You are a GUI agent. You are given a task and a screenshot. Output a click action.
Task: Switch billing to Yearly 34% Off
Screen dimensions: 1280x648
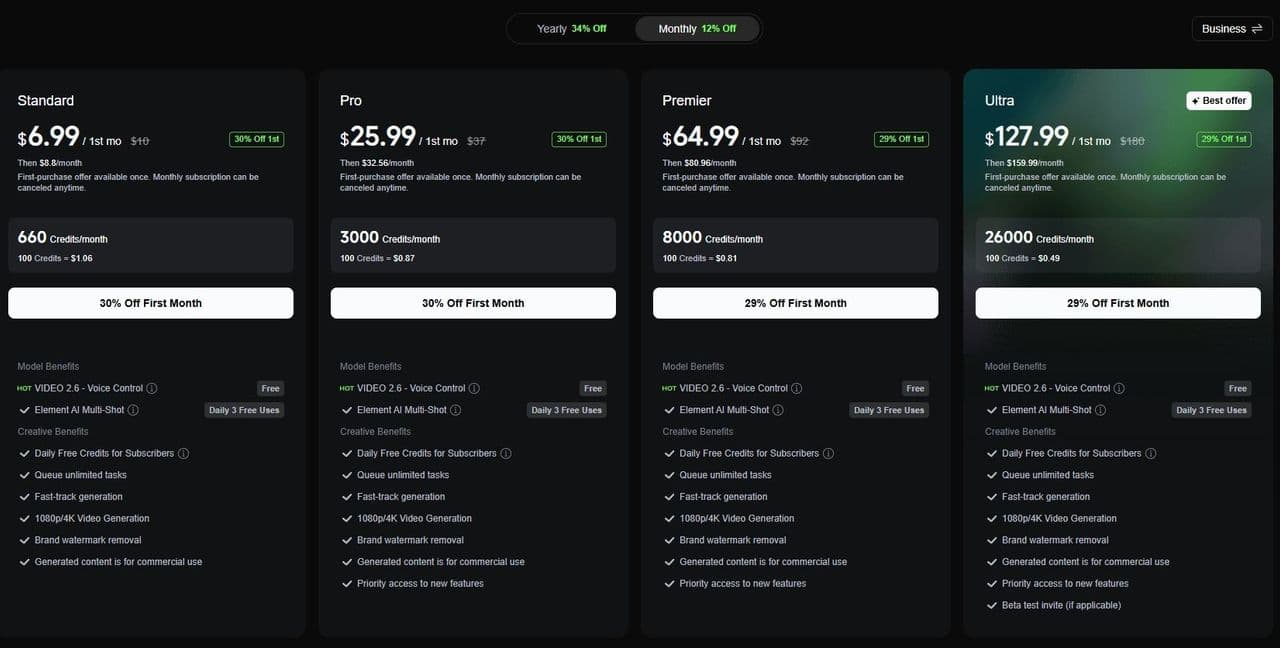[x=572, y=29]
